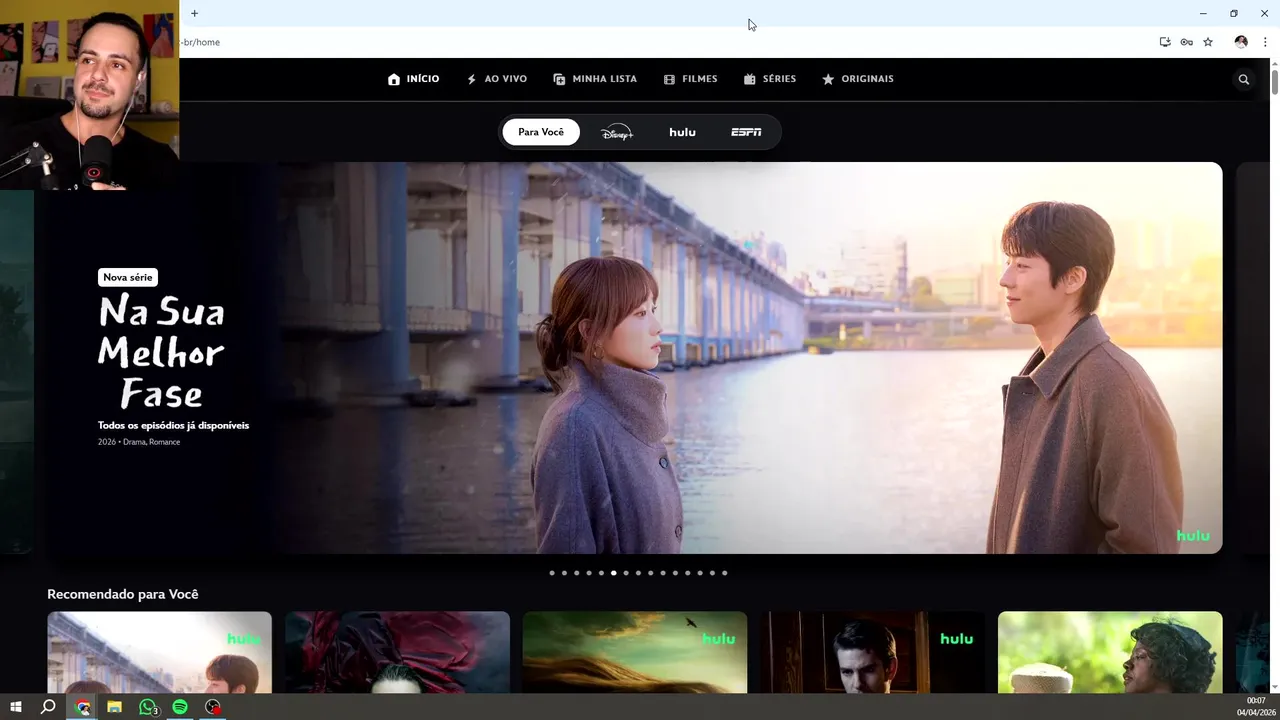Bookmark this page with the star icon
The width and height of the screenshot is (1280, 720).
pyautogui.click(x=1208, y=42)
